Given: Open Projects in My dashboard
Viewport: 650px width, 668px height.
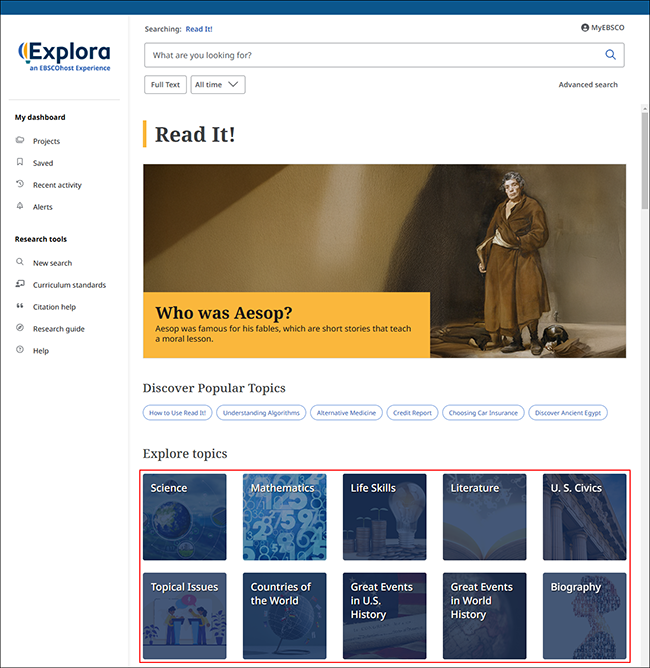Looking at the screenshot, I should click(x=46, y=141).
